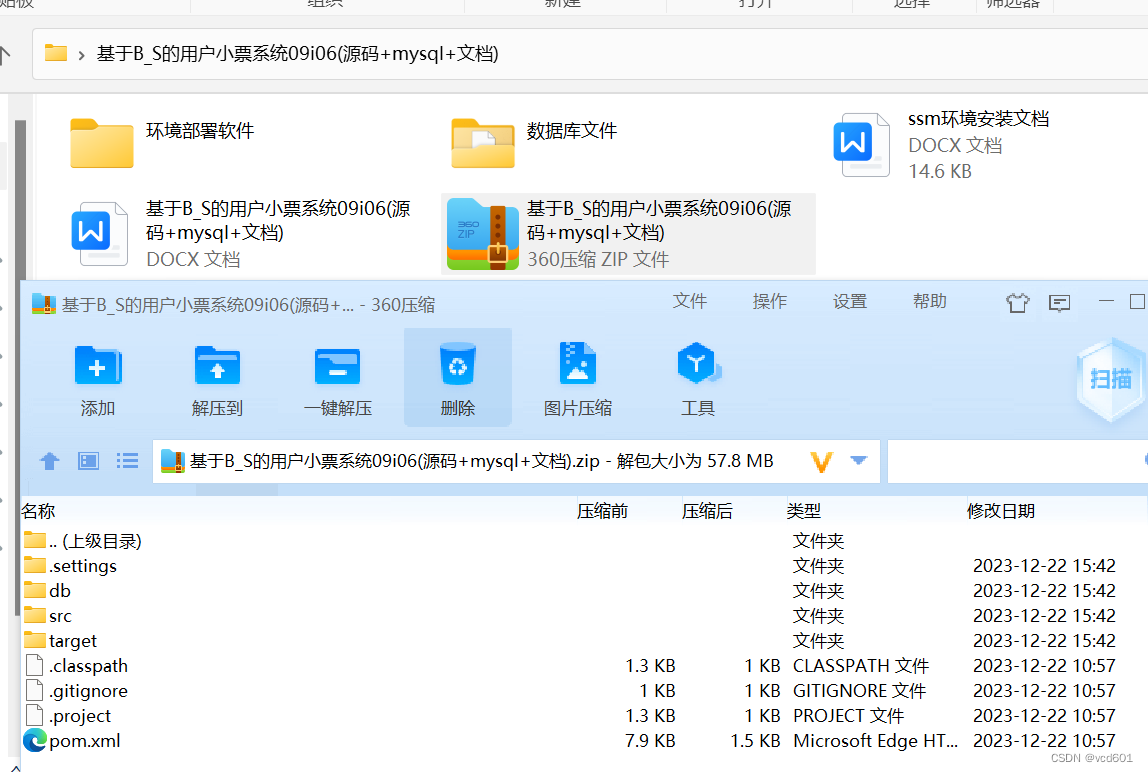Use the 一键解压 one-click extract tool

point(337,378)
